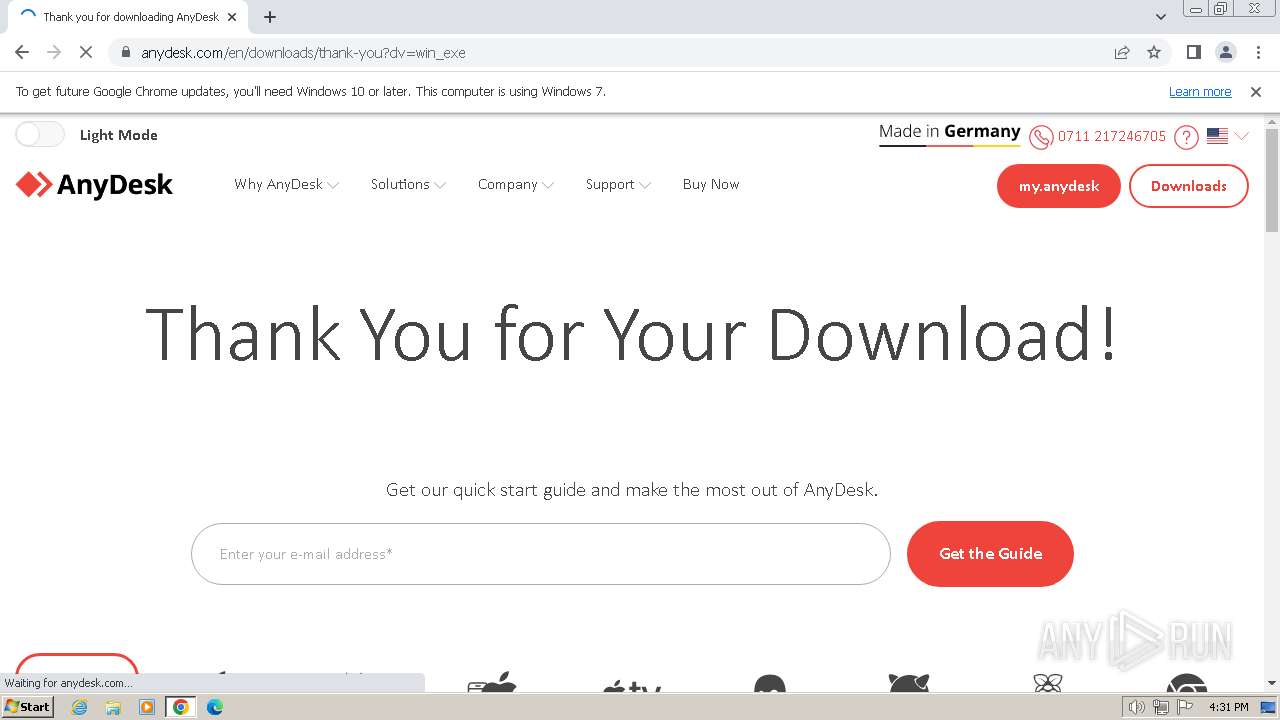
Task: Click the Get the Guide button
Action: pos(990,553)
